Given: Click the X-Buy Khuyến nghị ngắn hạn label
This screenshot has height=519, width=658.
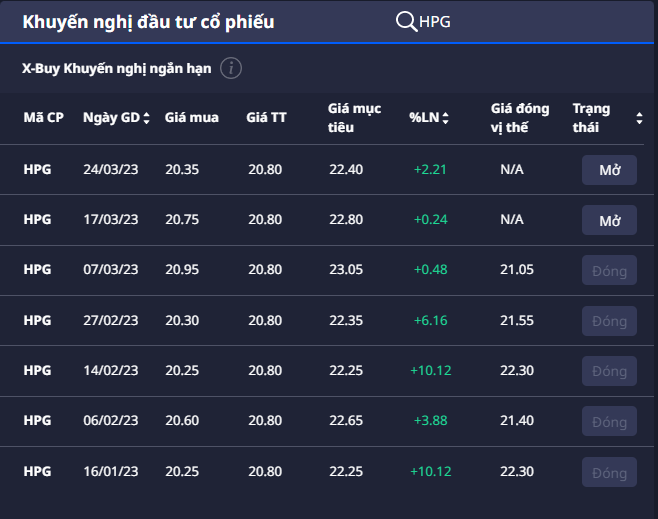Looking at the screenshot, I should [117, 69].
